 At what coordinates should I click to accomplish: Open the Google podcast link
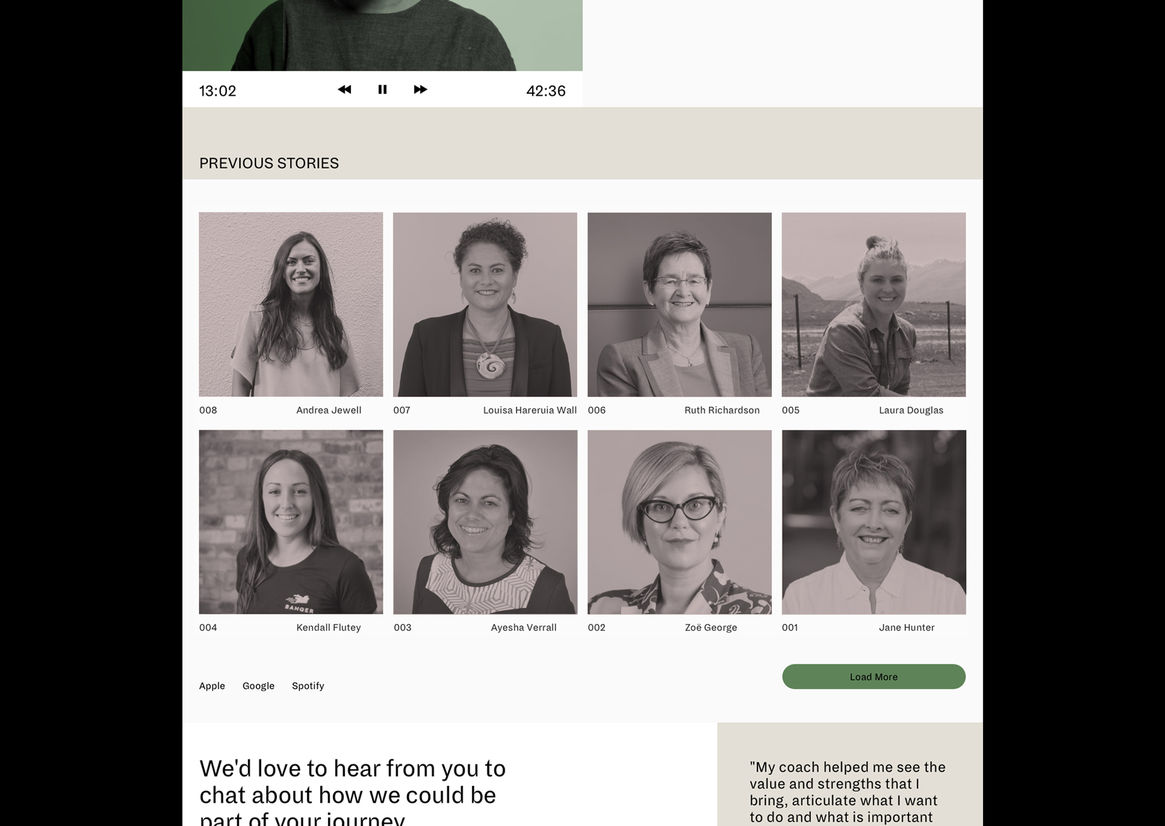[x=259, y=686]
